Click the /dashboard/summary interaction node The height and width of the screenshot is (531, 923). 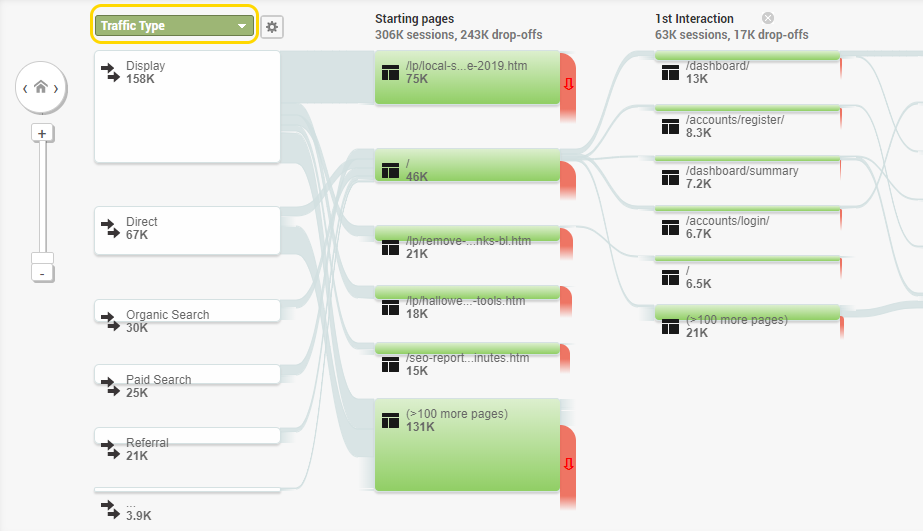(x=748, y=160)
